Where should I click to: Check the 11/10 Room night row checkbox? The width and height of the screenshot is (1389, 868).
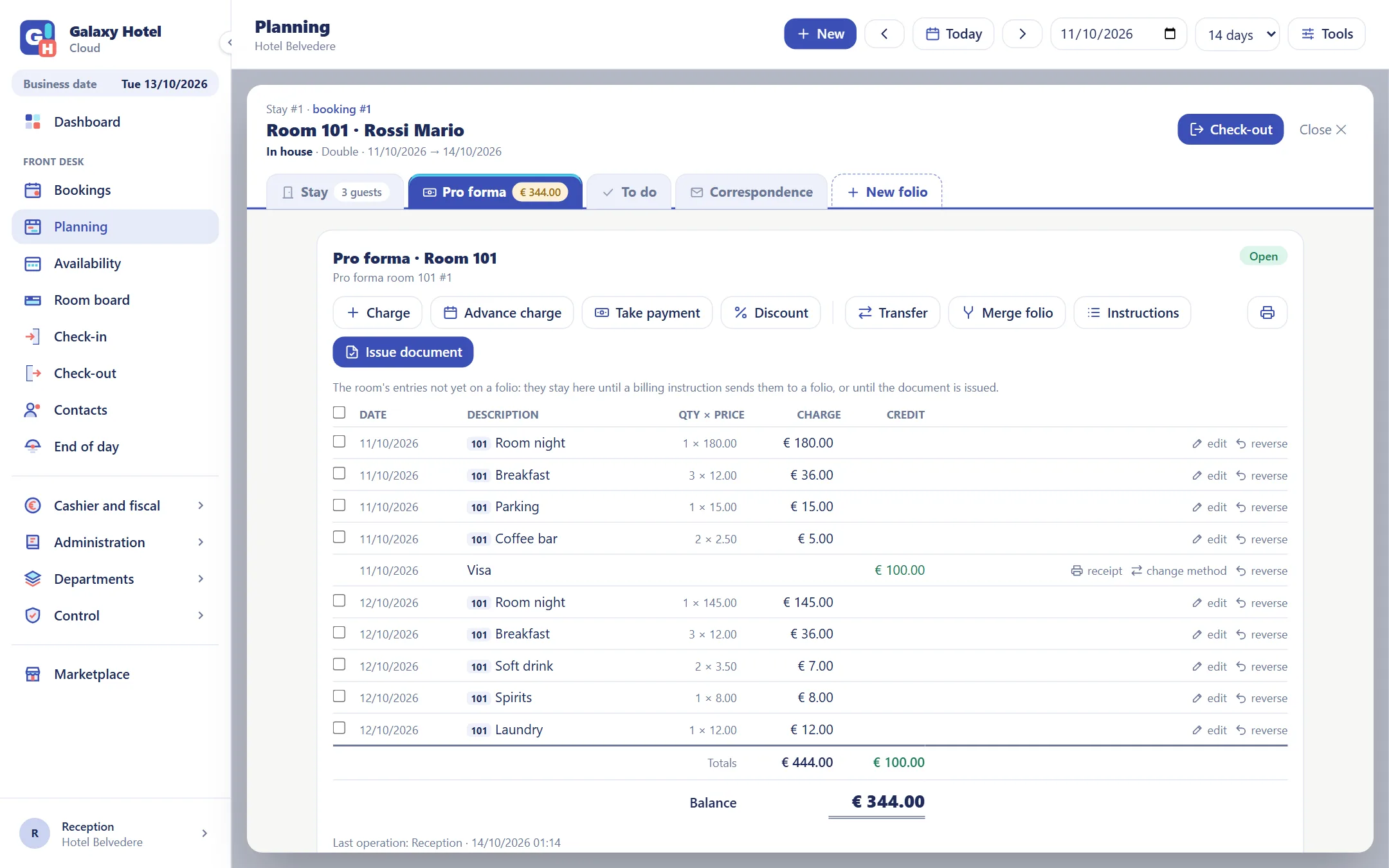tap(339, 442)
